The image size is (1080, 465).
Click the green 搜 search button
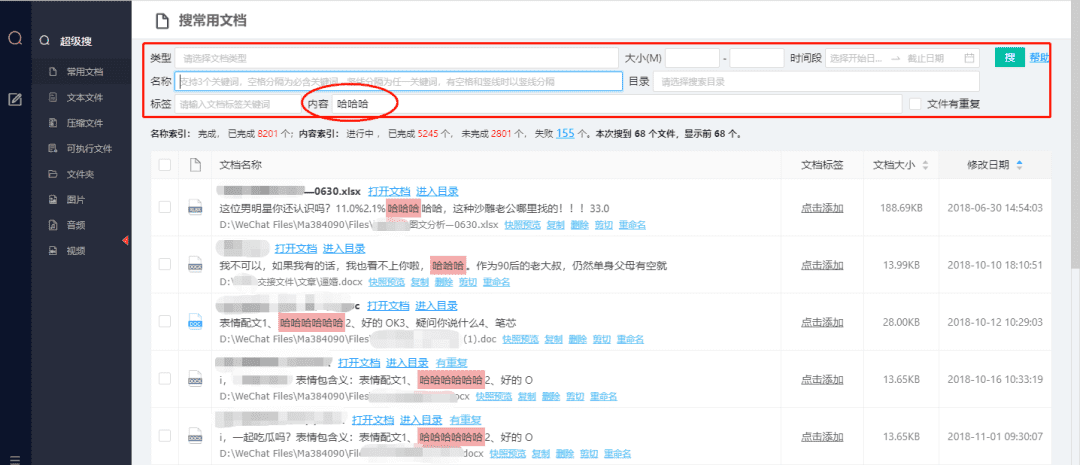click(x=1010, y=58)
